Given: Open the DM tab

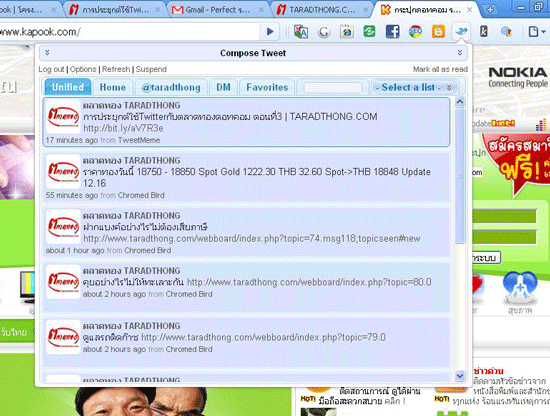Looking at the screenshot, I should [223, 87].
